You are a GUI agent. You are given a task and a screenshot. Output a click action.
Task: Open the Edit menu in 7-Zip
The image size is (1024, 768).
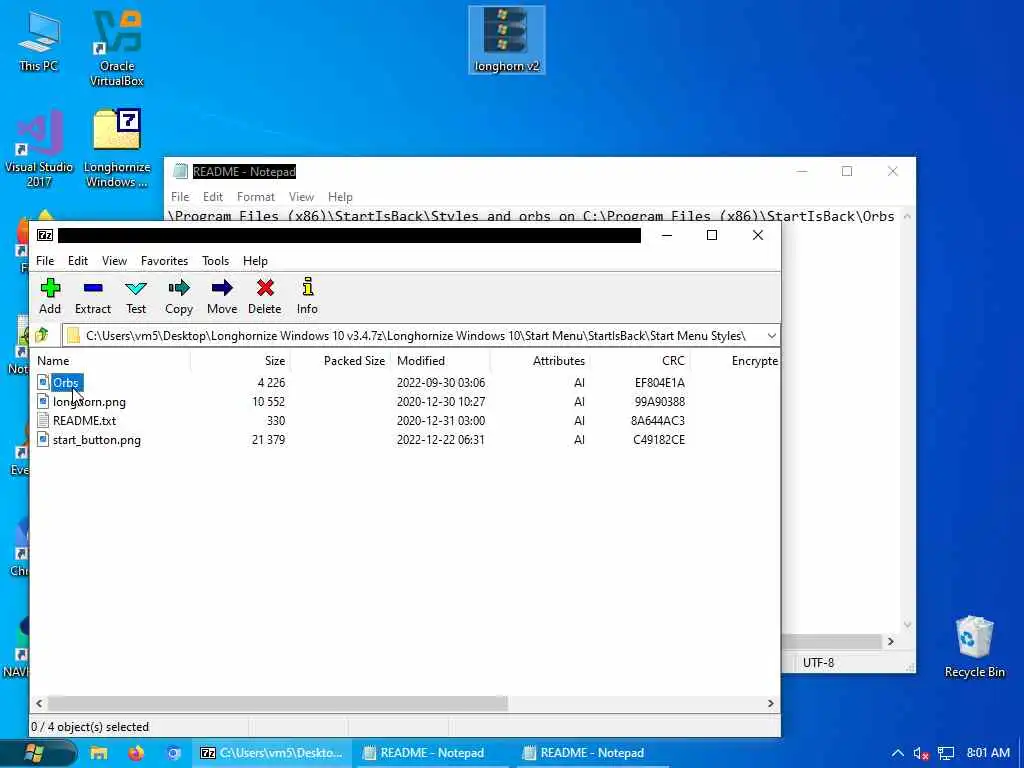click(x=78, y=261)
